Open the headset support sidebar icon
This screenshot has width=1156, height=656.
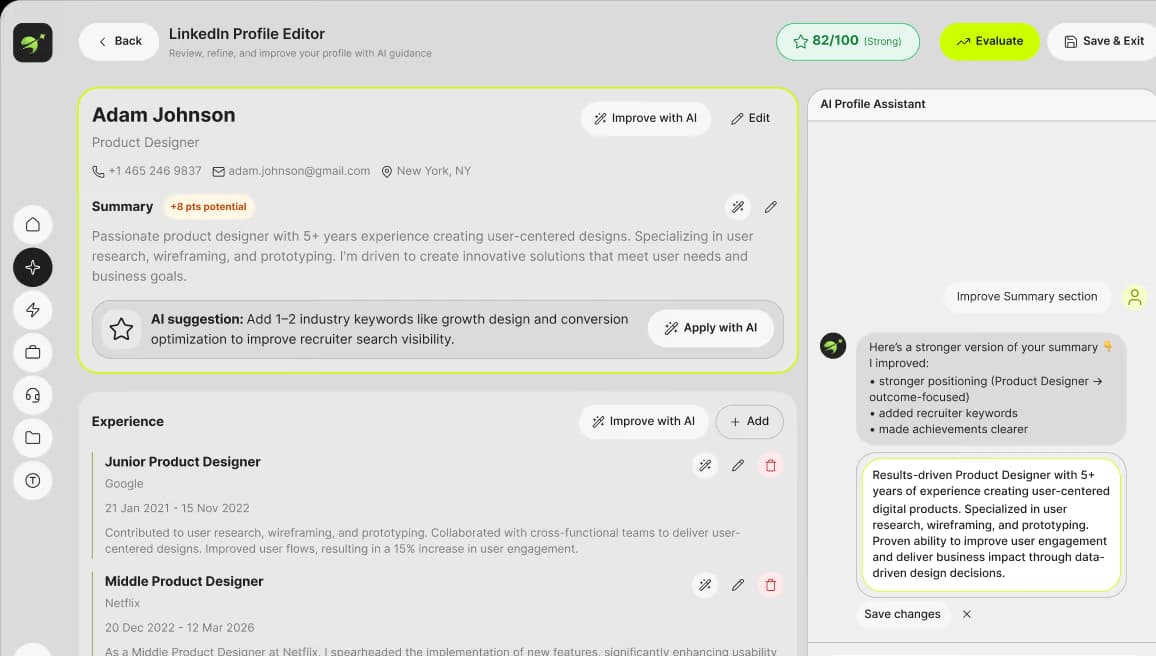click(x=32, y=395)
